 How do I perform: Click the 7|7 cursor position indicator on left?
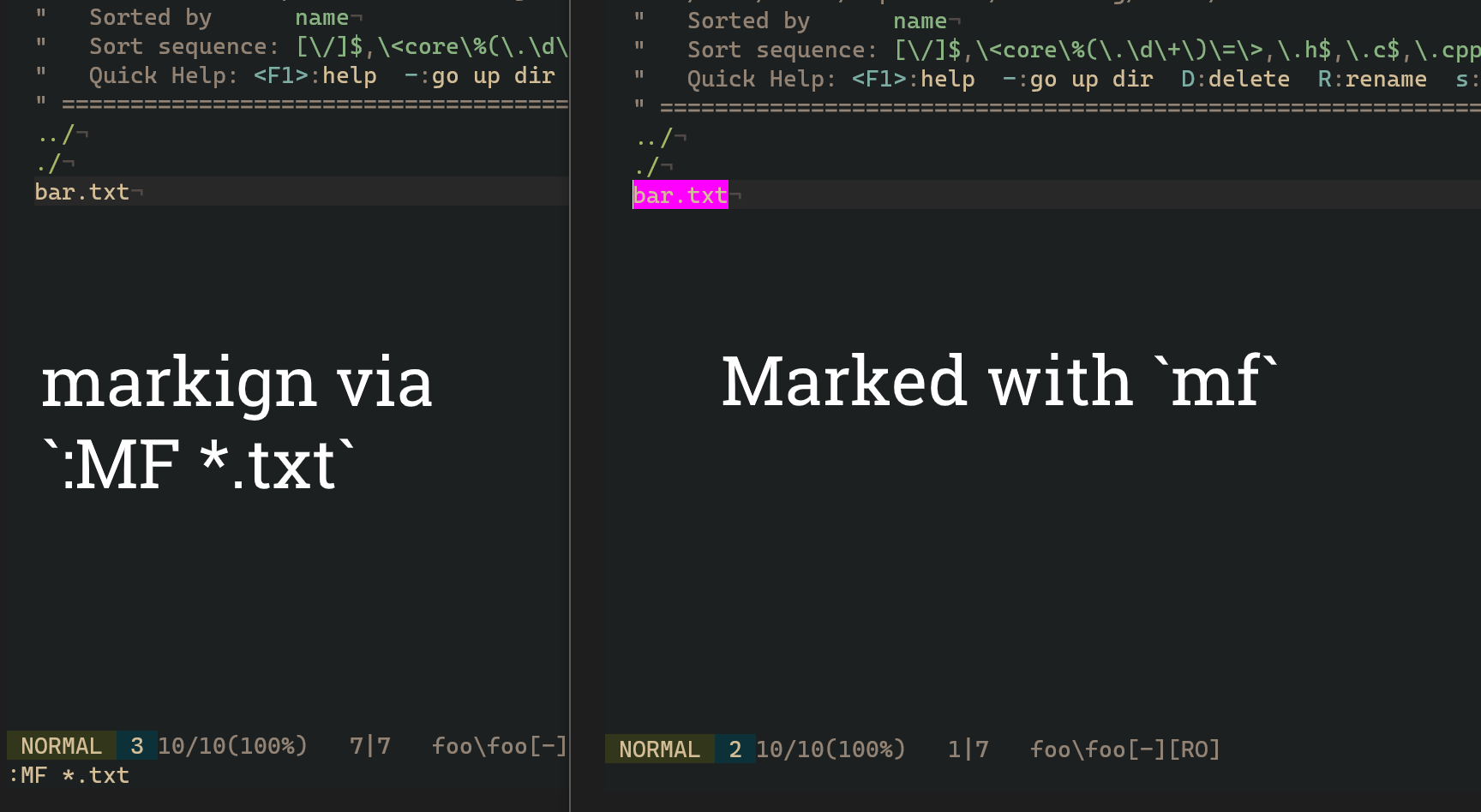coord(369,745)
